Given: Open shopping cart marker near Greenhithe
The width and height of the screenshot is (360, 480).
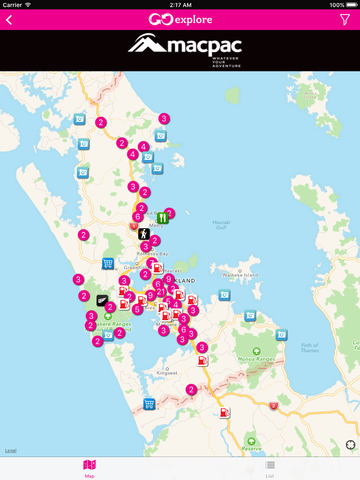Looking at the screenshot, I should click(x=108, y=264).
